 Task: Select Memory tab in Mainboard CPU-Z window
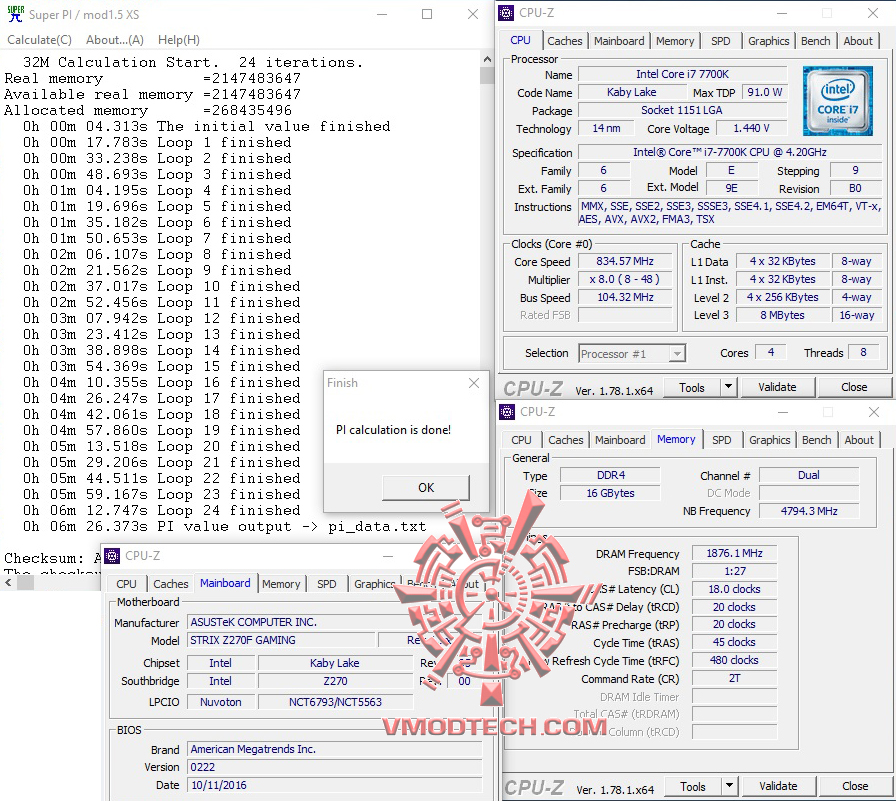click(281, 584)
